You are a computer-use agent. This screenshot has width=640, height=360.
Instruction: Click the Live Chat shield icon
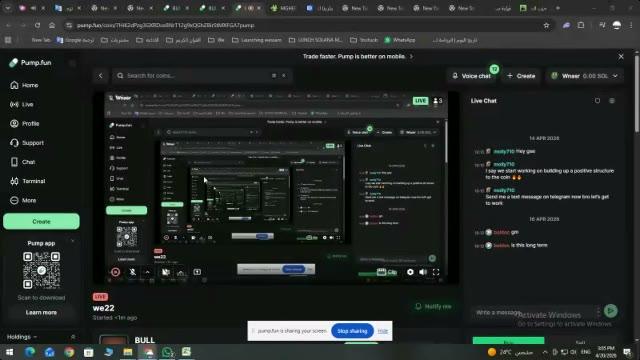tap(597, 100)
